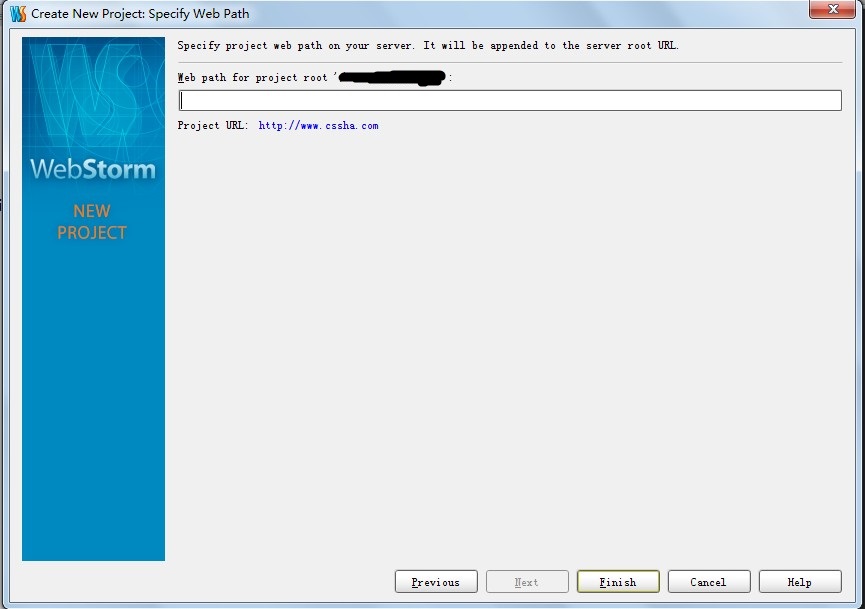Click the 'Project URL:' label
Image resolution: width=865 pixels, height=609 pixels.
click(213, 126)
